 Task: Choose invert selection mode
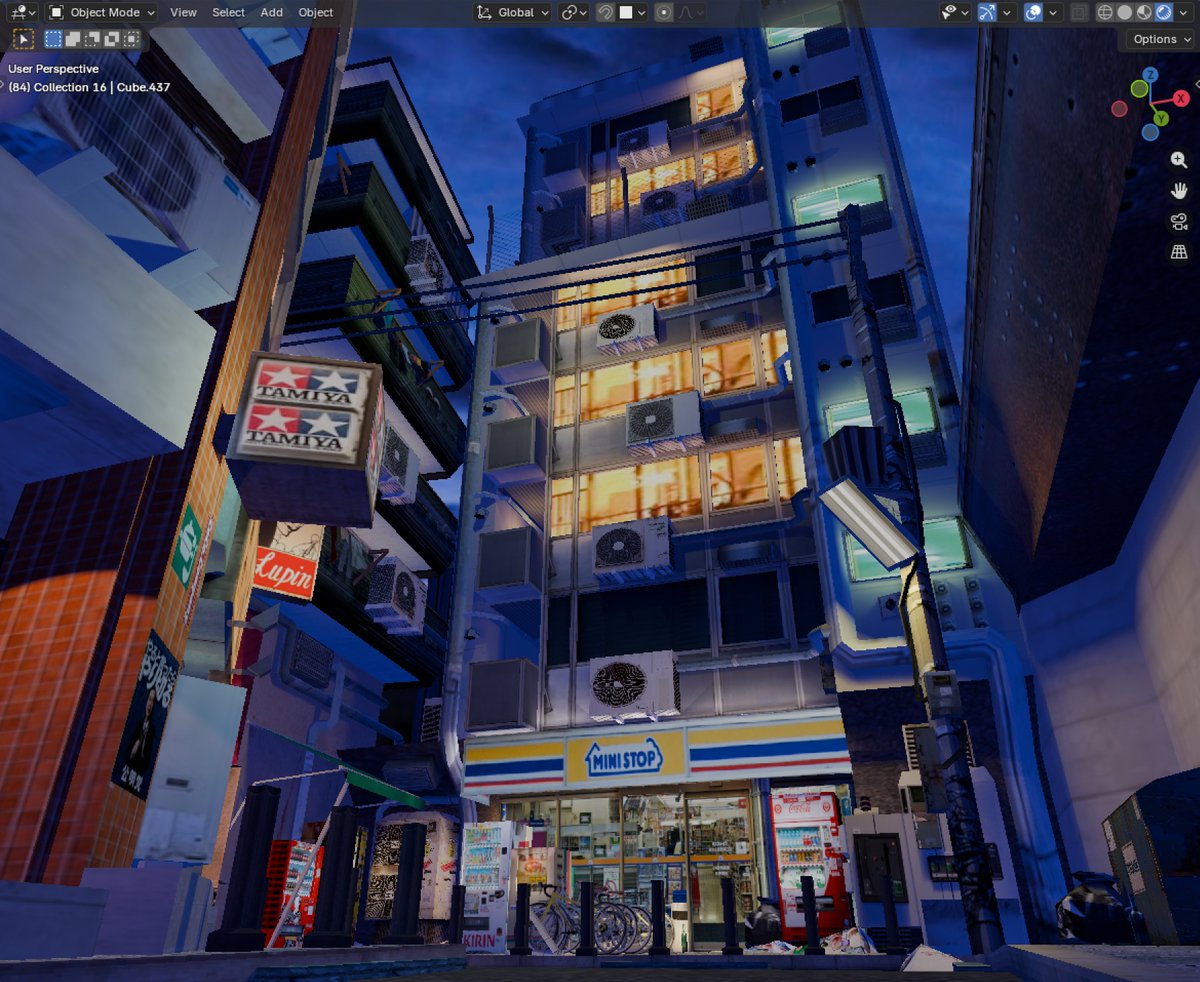pyautogui.click(x=111, y=39)
